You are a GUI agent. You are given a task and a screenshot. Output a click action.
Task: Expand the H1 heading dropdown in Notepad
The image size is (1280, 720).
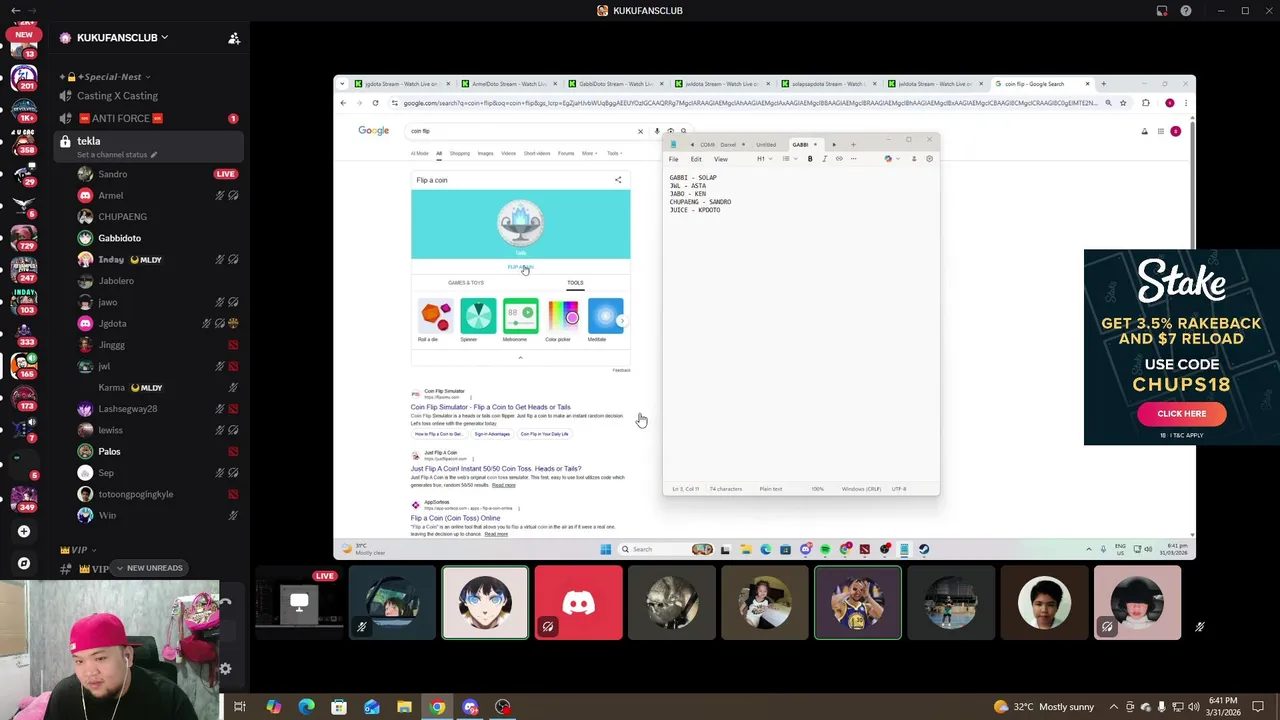pos(763,159)
